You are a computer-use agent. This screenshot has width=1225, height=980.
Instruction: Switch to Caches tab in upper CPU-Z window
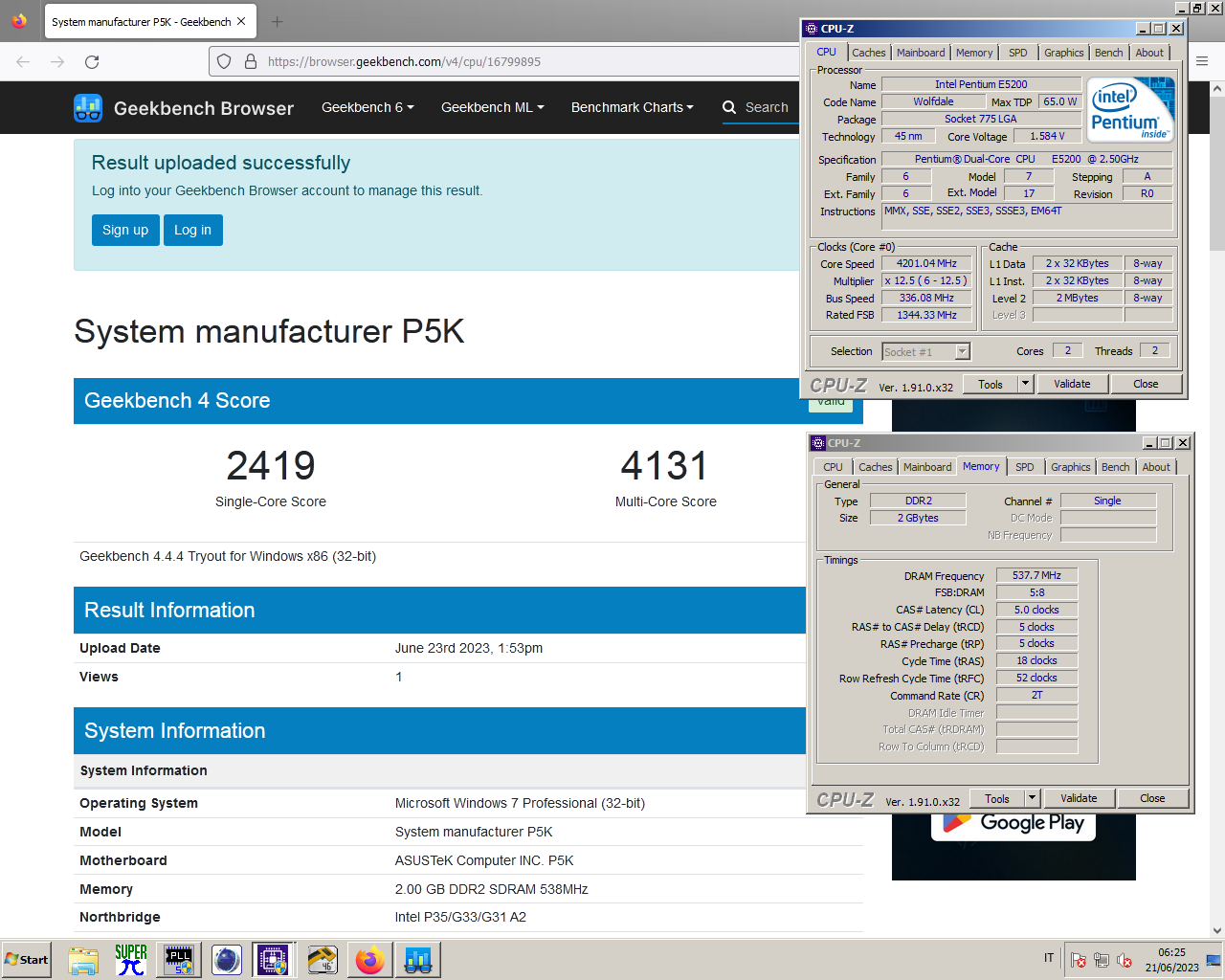[x=869, y=53]
